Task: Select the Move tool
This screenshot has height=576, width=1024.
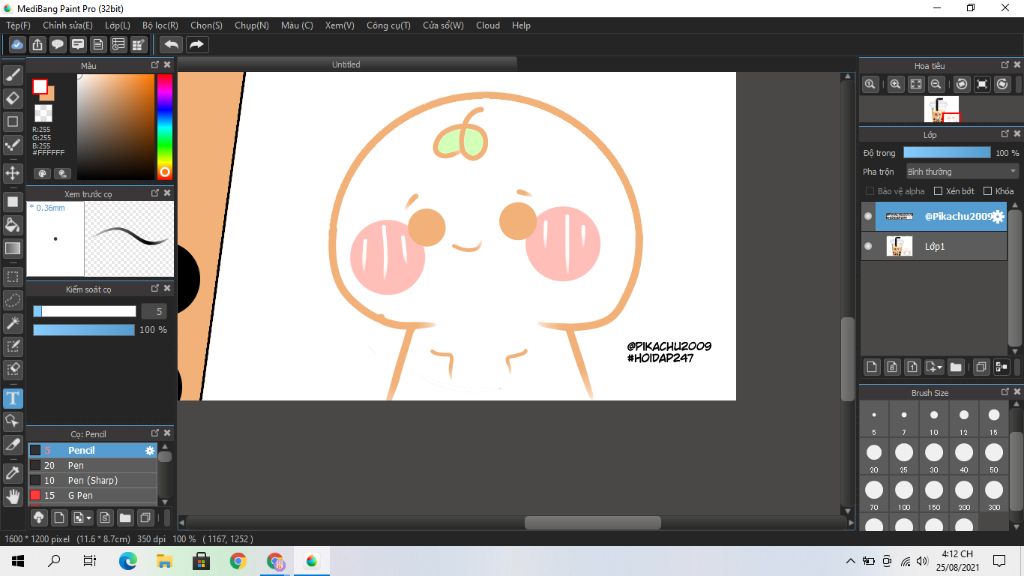Action: (x=12, y=173)
